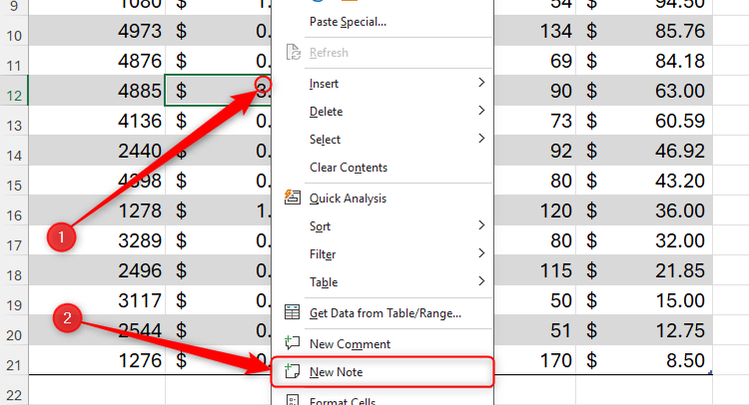Screen dimensions: 749x405
Task: Select row header 15
Action: tap(14, 181)
